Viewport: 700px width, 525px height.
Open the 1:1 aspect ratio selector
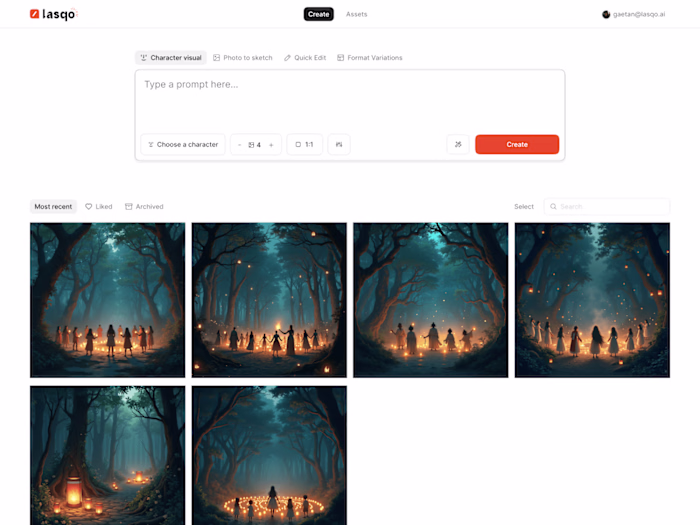[x=304, y=145]
